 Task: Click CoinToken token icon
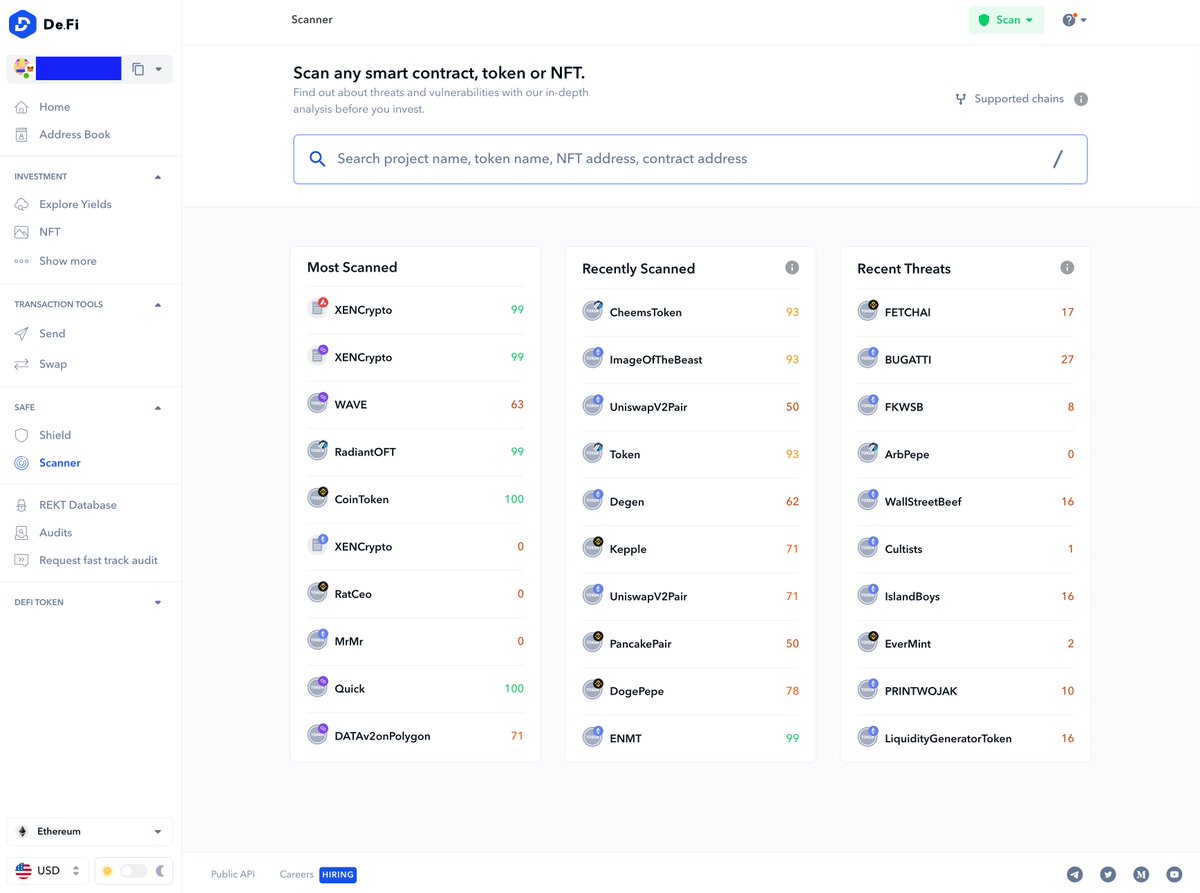coord(318,498)
